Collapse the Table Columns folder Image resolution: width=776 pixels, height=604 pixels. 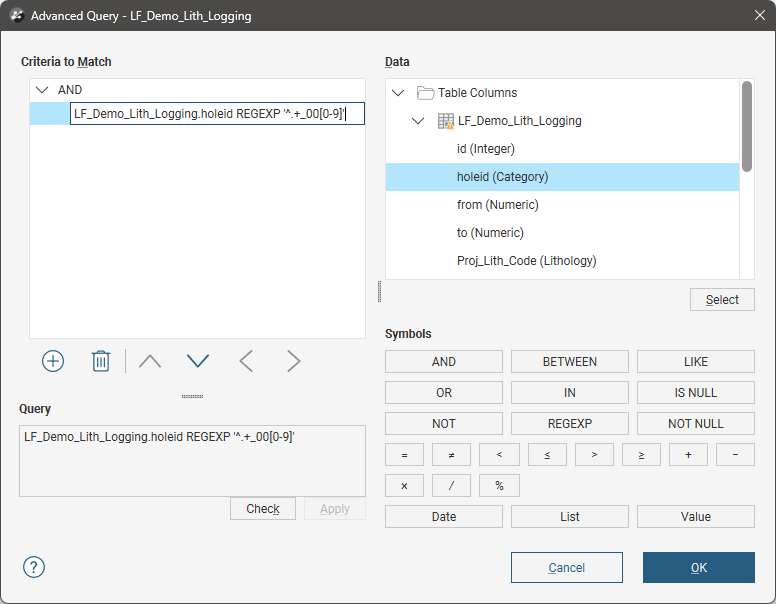click(398, 93)
